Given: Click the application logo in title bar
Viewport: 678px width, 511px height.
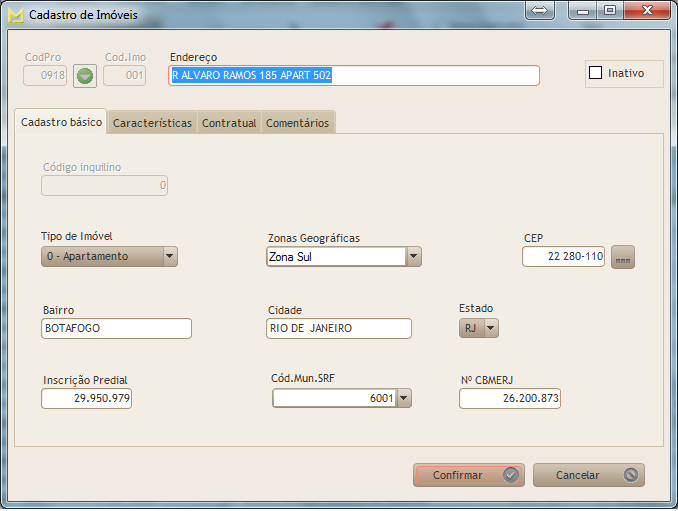Looking at the screenshot, I should click(x=15, y=15).
